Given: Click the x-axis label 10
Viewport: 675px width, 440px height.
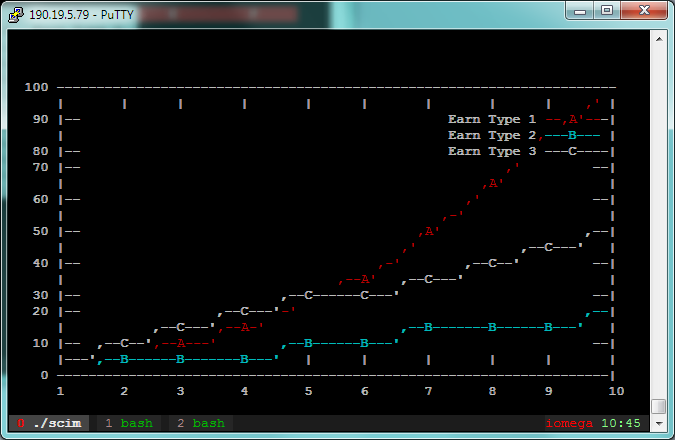Looking at the screenshot, I should [616, 391].
